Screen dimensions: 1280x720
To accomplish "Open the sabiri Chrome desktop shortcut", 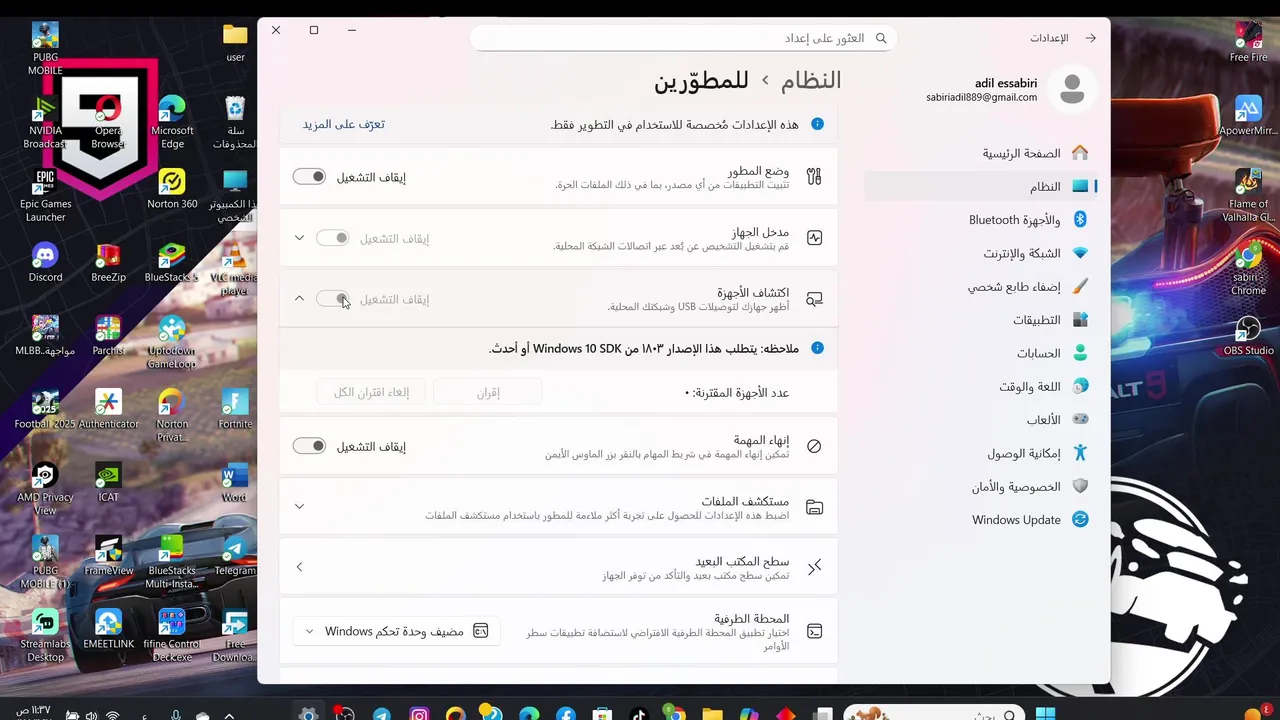I will pos(1248,268).
